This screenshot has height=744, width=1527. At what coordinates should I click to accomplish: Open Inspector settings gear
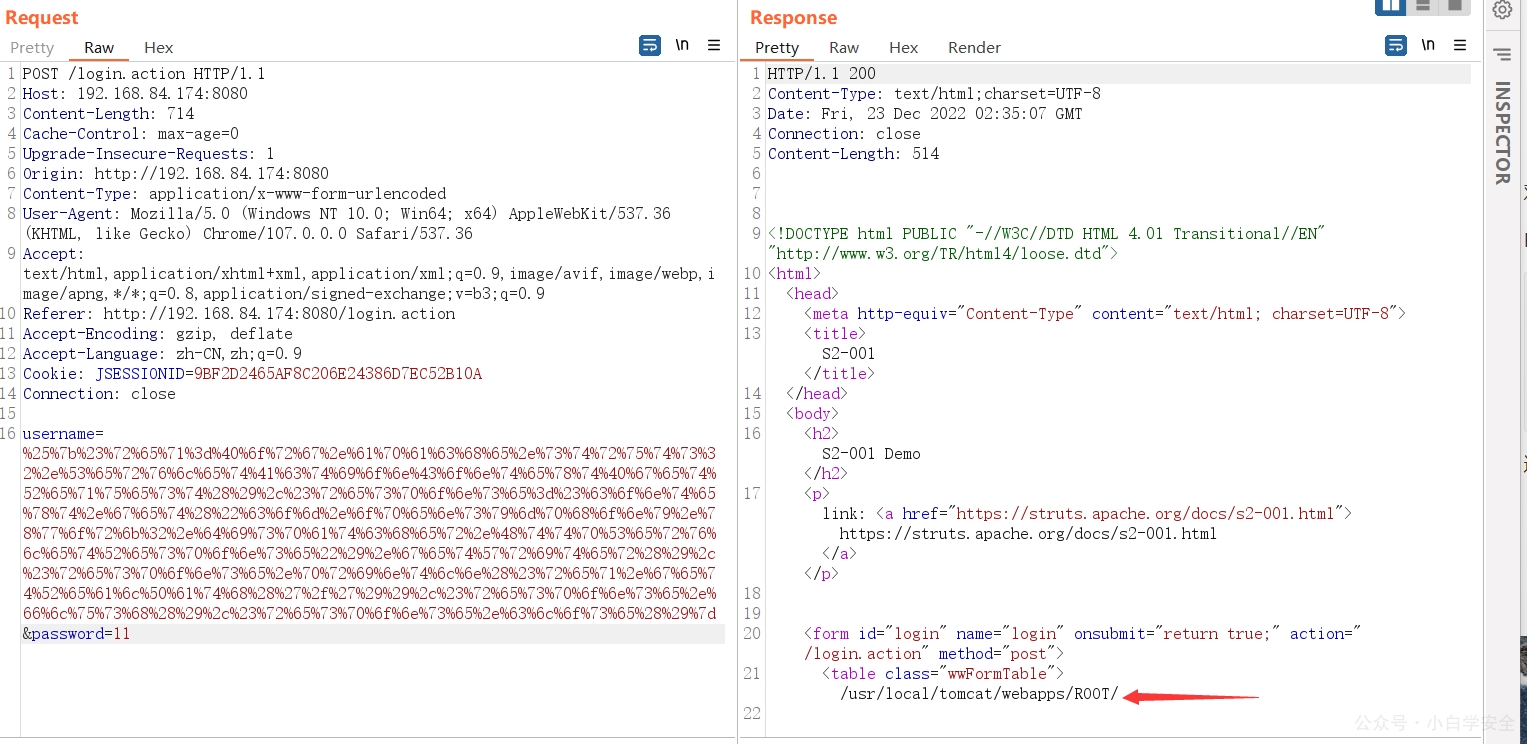coord(1502,10)
